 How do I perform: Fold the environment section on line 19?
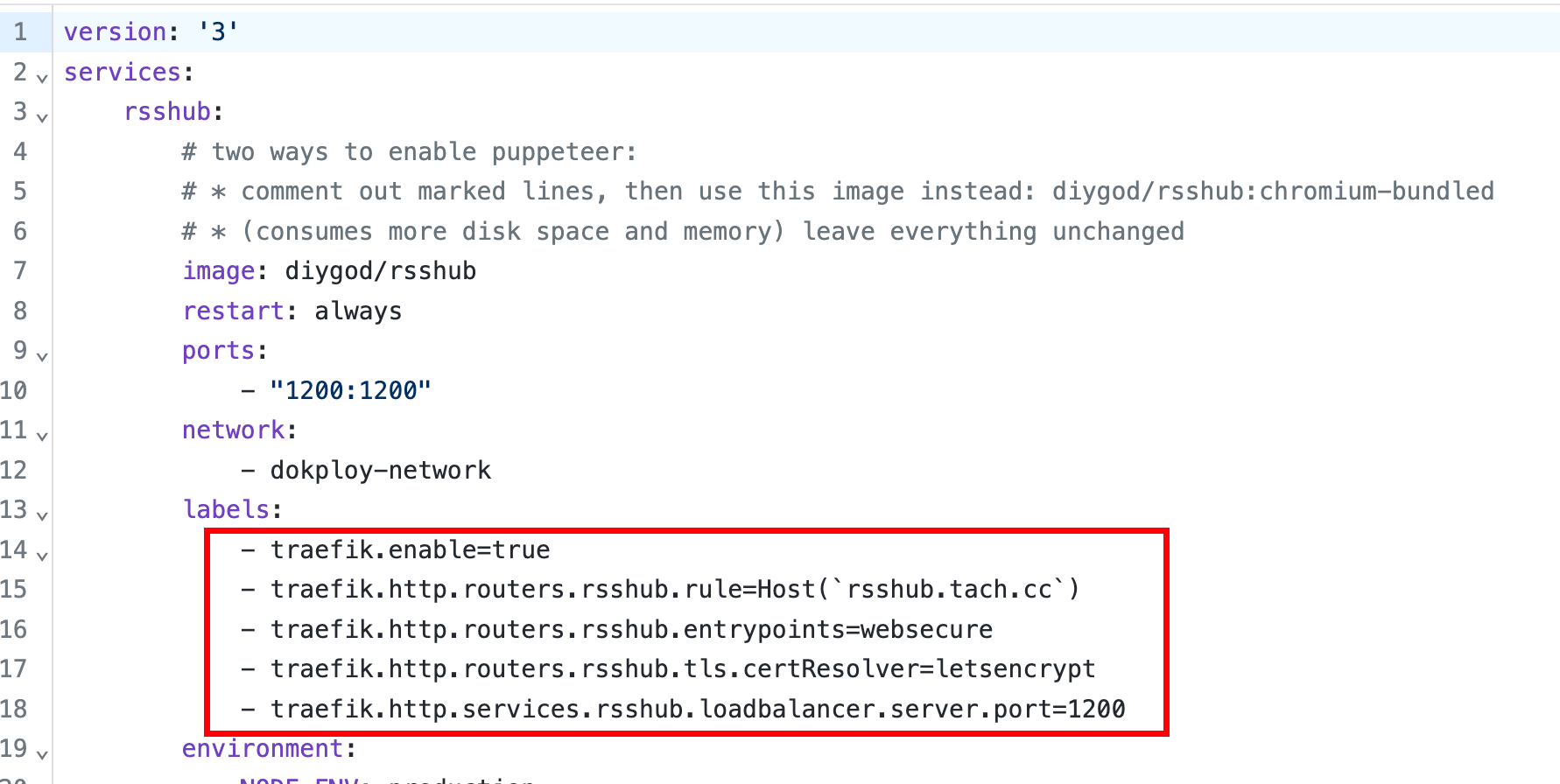click(42, 754)
